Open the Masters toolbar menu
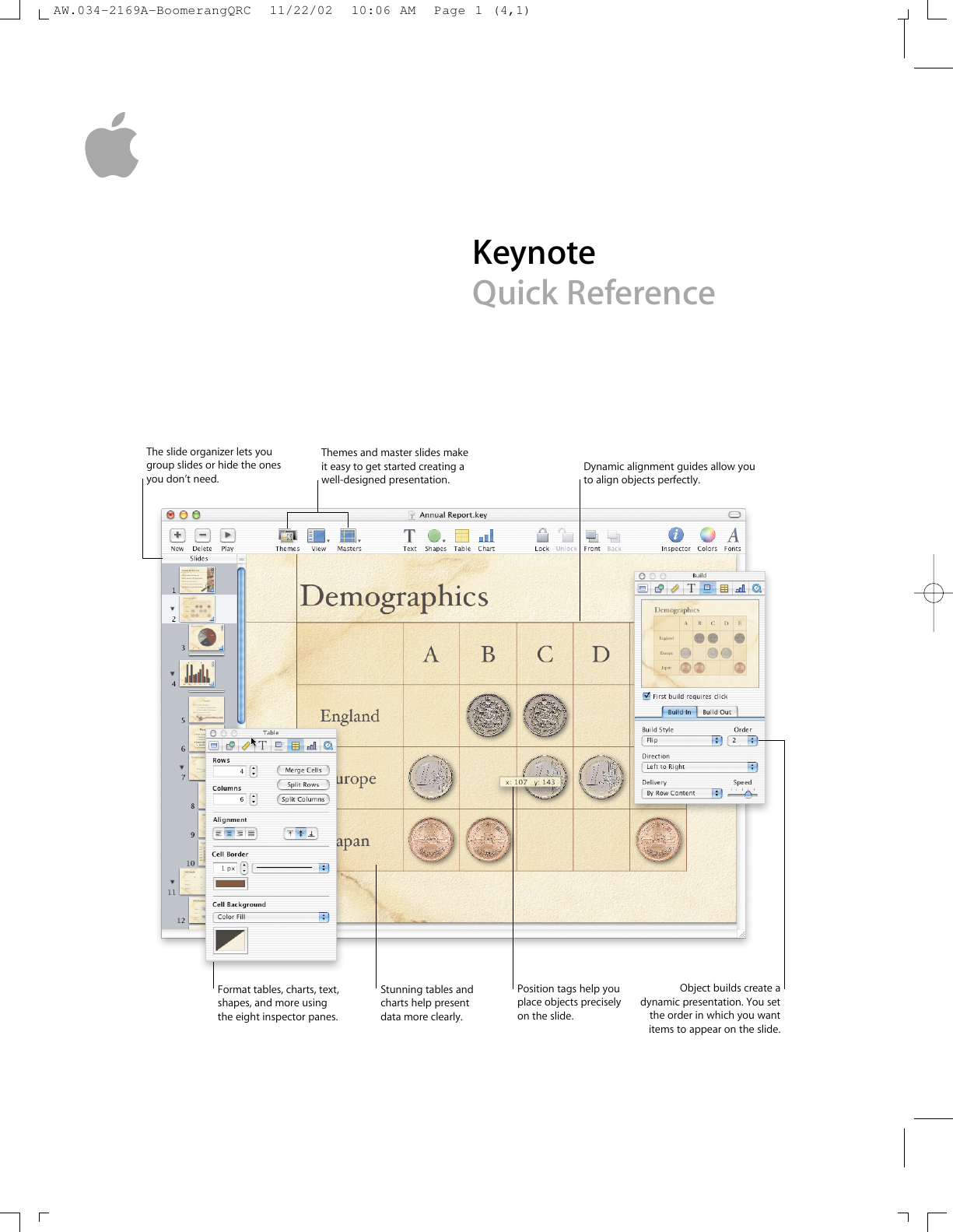The image size is (953, 1232). pyautogui.click(x=349, y=535)
